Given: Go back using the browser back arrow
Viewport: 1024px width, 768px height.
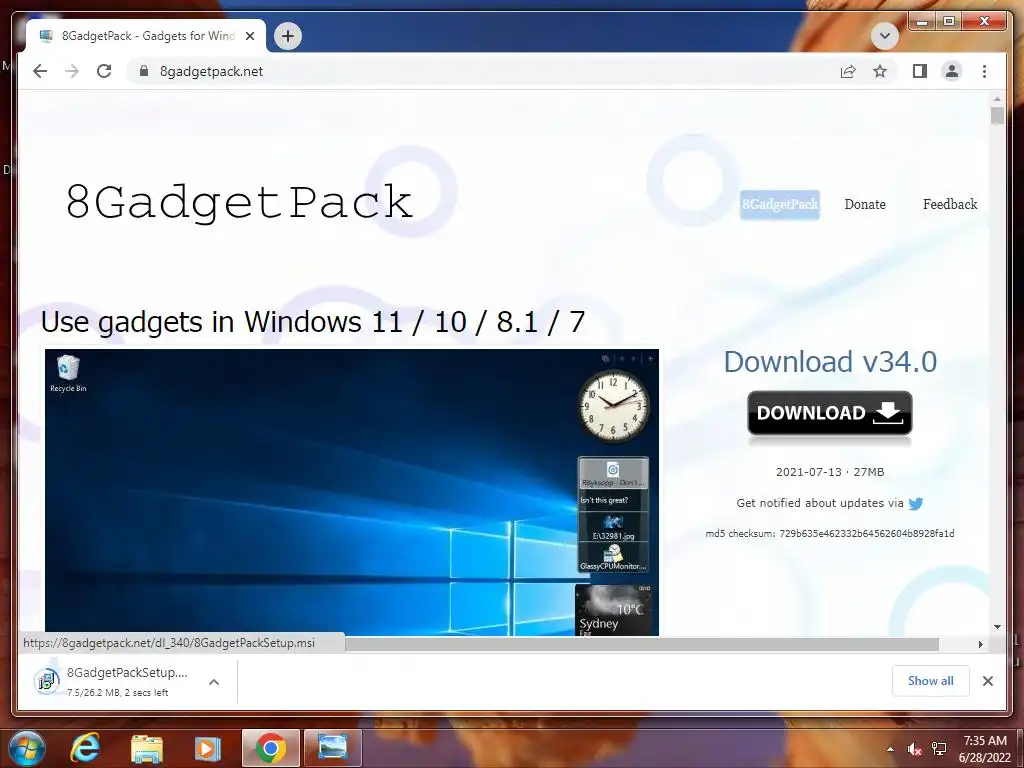Looking at the screenshot, I should click(x=40, y=71).
